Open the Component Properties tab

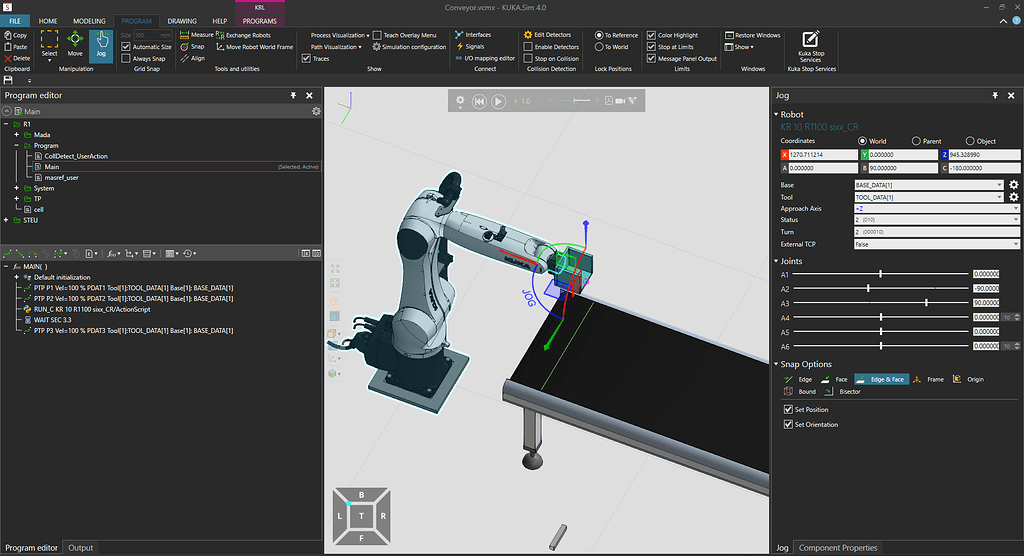click(838, 547)
